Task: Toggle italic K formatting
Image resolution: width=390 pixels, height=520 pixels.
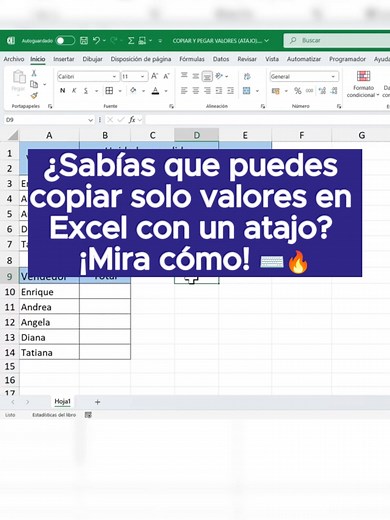Action: point(74,91)
